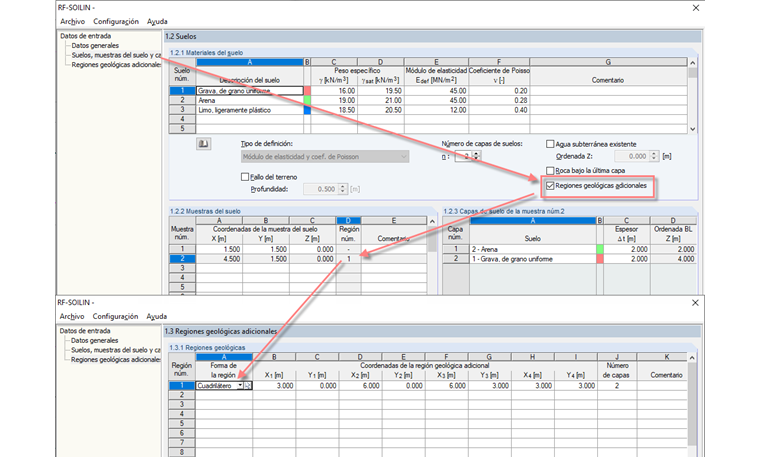The width and height of the screenshot is (760, 457).
Task: Expand the Cuadrilátero shape dropdown
Action: (x=240, y=386)
